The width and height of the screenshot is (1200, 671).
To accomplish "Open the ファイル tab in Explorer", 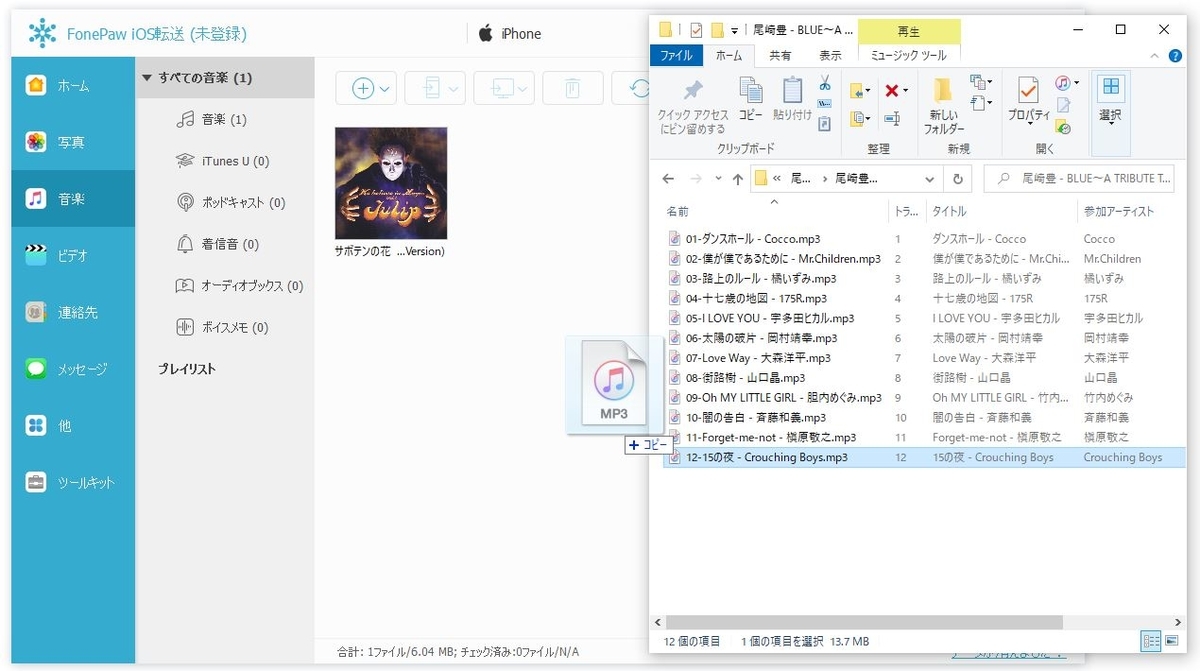I will coord(677,56).
